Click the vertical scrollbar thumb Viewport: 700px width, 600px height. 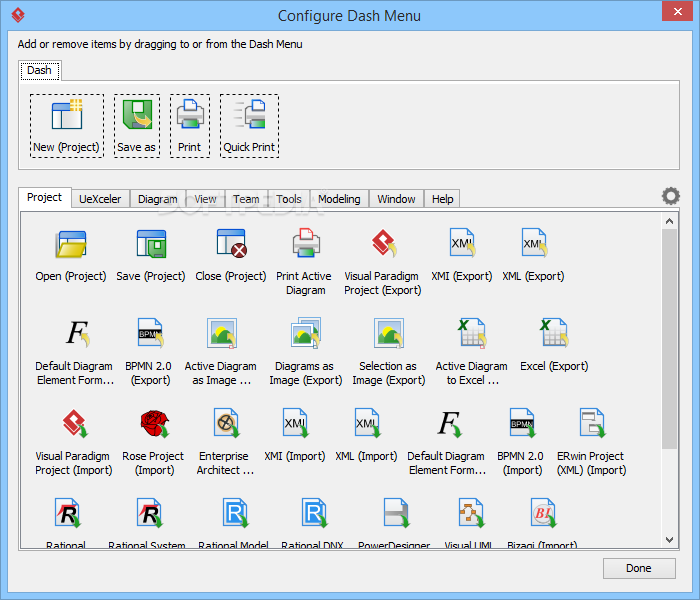[669, 339]
